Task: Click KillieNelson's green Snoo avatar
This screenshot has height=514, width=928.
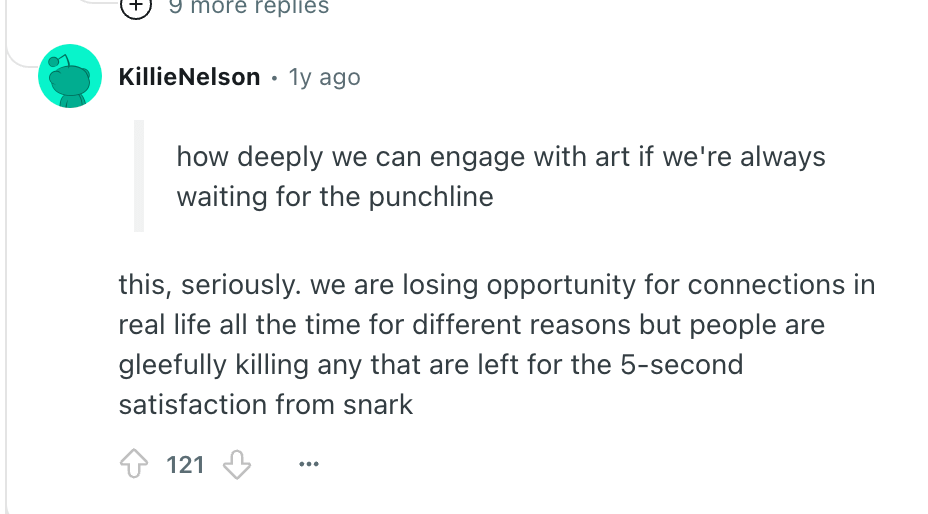Action: point(70,76)
